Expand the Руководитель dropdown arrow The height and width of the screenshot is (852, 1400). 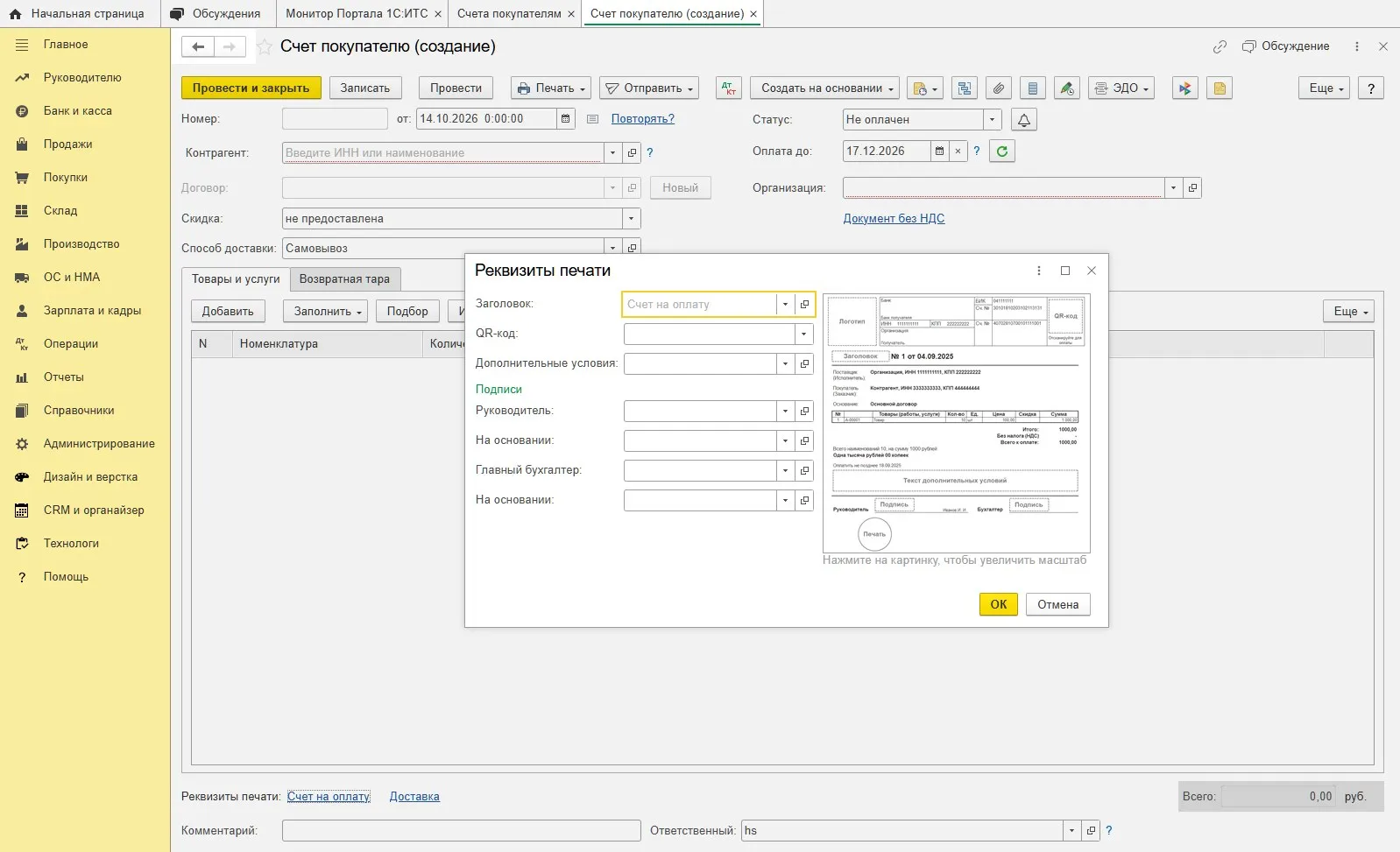pos(785,412)
